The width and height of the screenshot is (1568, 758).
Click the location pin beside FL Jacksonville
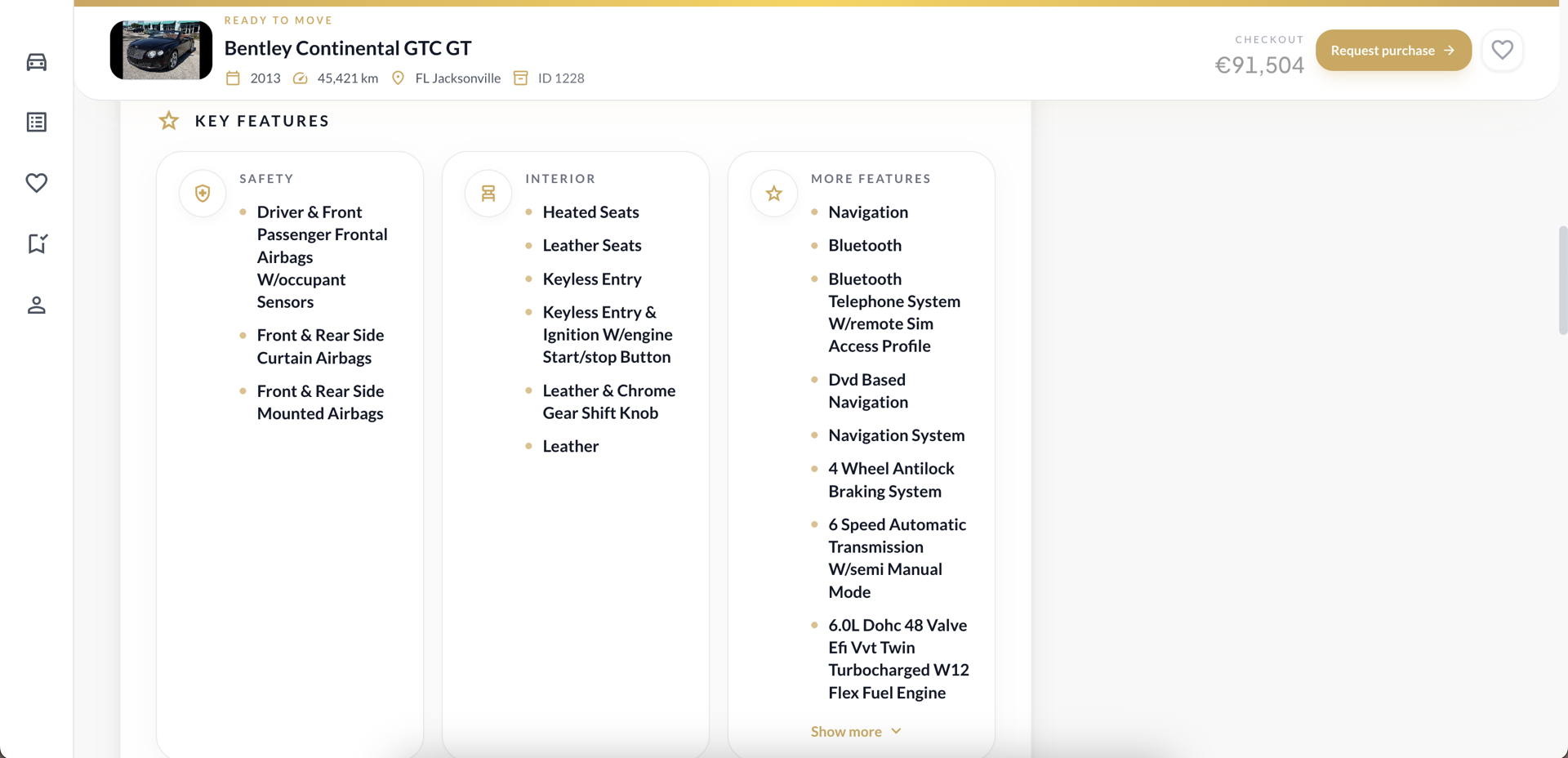[x=398, y=78]
